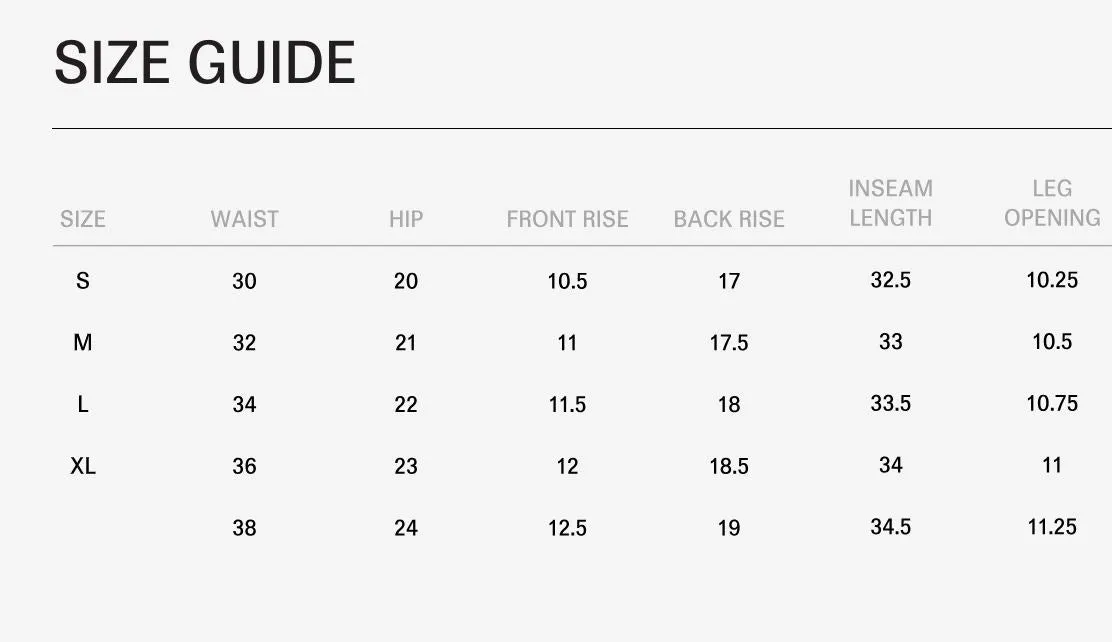Select the WAIST column header
This screenshot has width=1112, height=642.
pos(245,219)
